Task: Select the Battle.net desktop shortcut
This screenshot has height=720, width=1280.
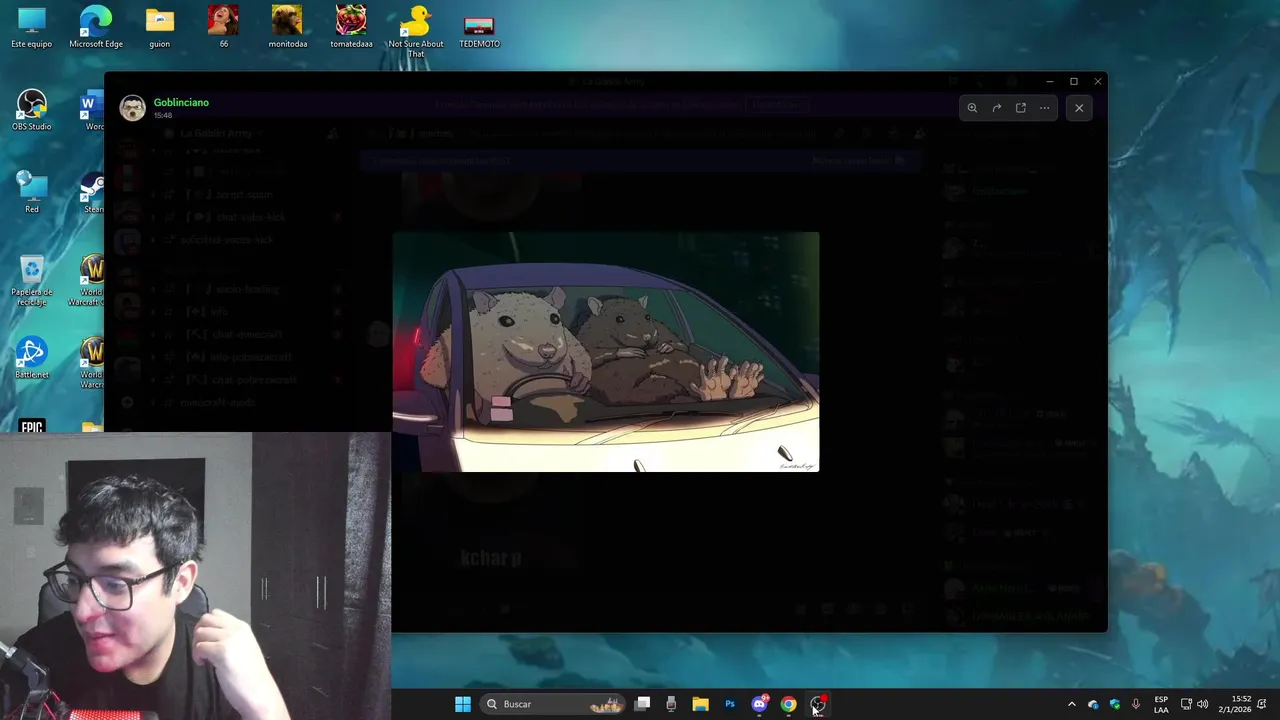Action: [32, 358]
